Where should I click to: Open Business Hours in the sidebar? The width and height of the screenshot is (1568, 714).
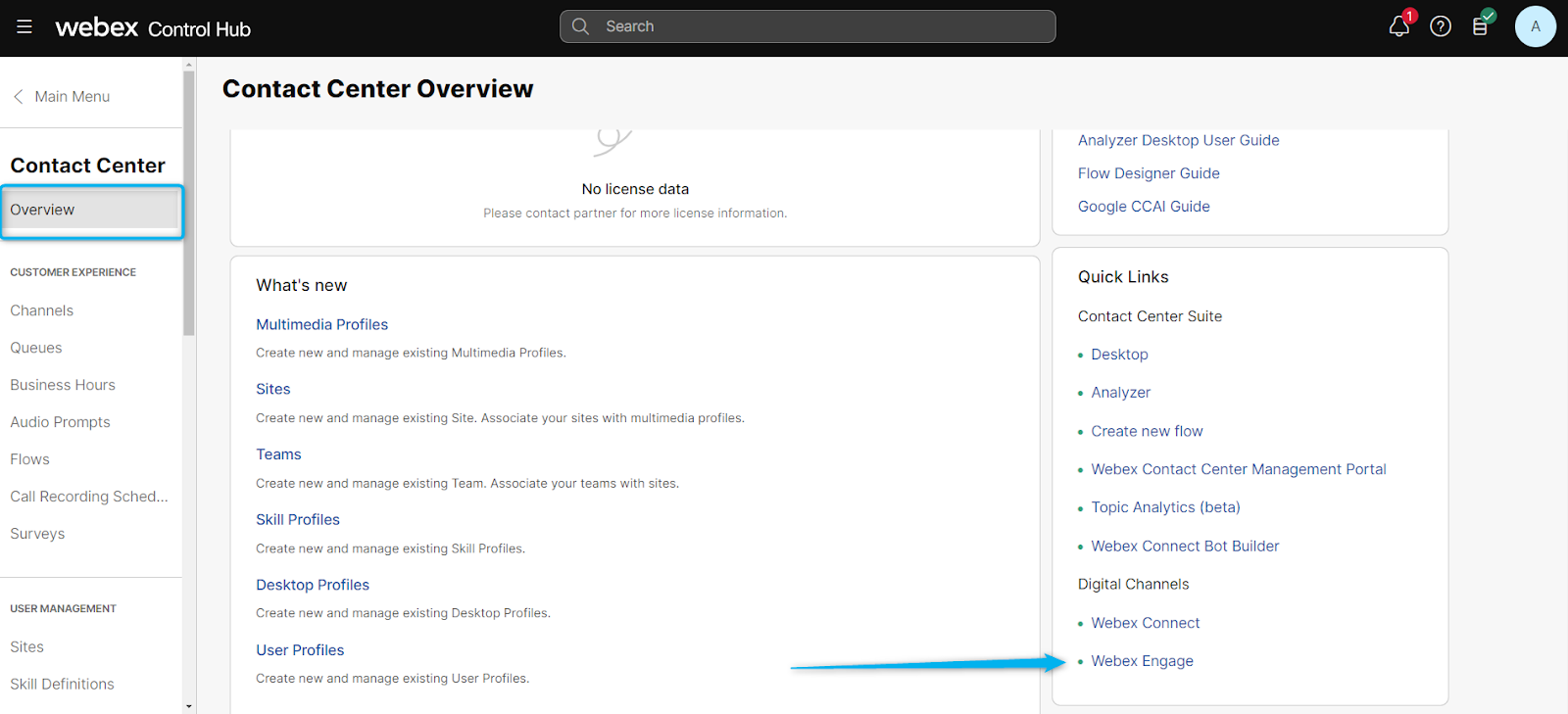click(63, 385)
